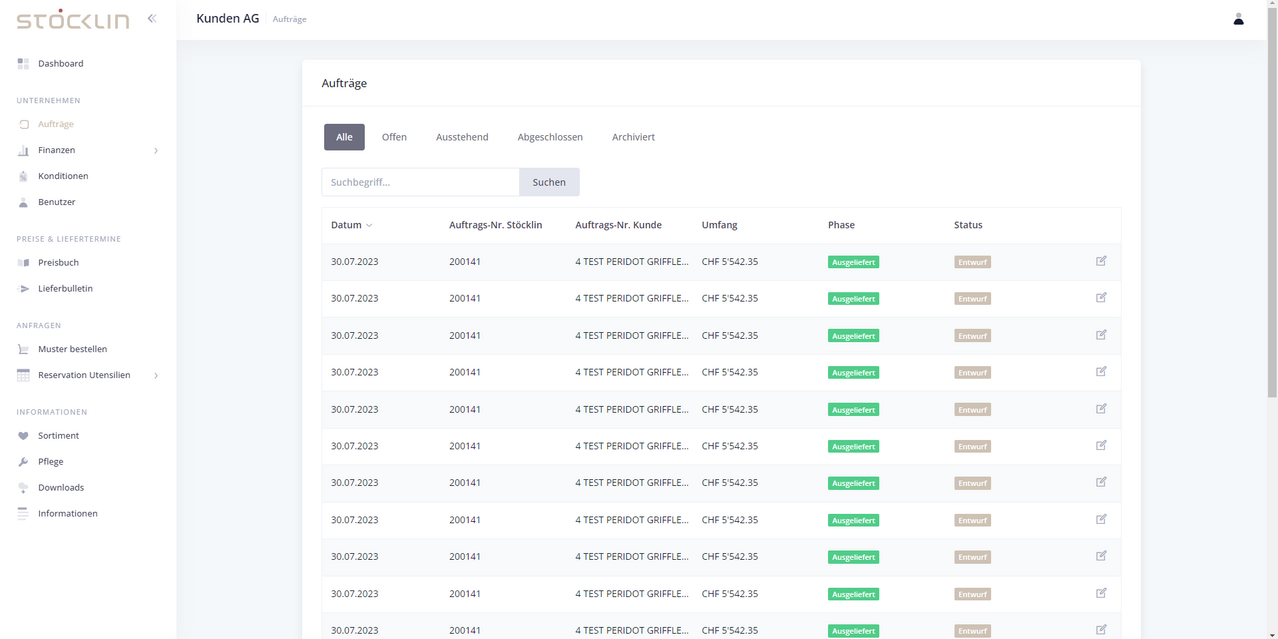Open the Archiviert tab

tap(633, 137)
